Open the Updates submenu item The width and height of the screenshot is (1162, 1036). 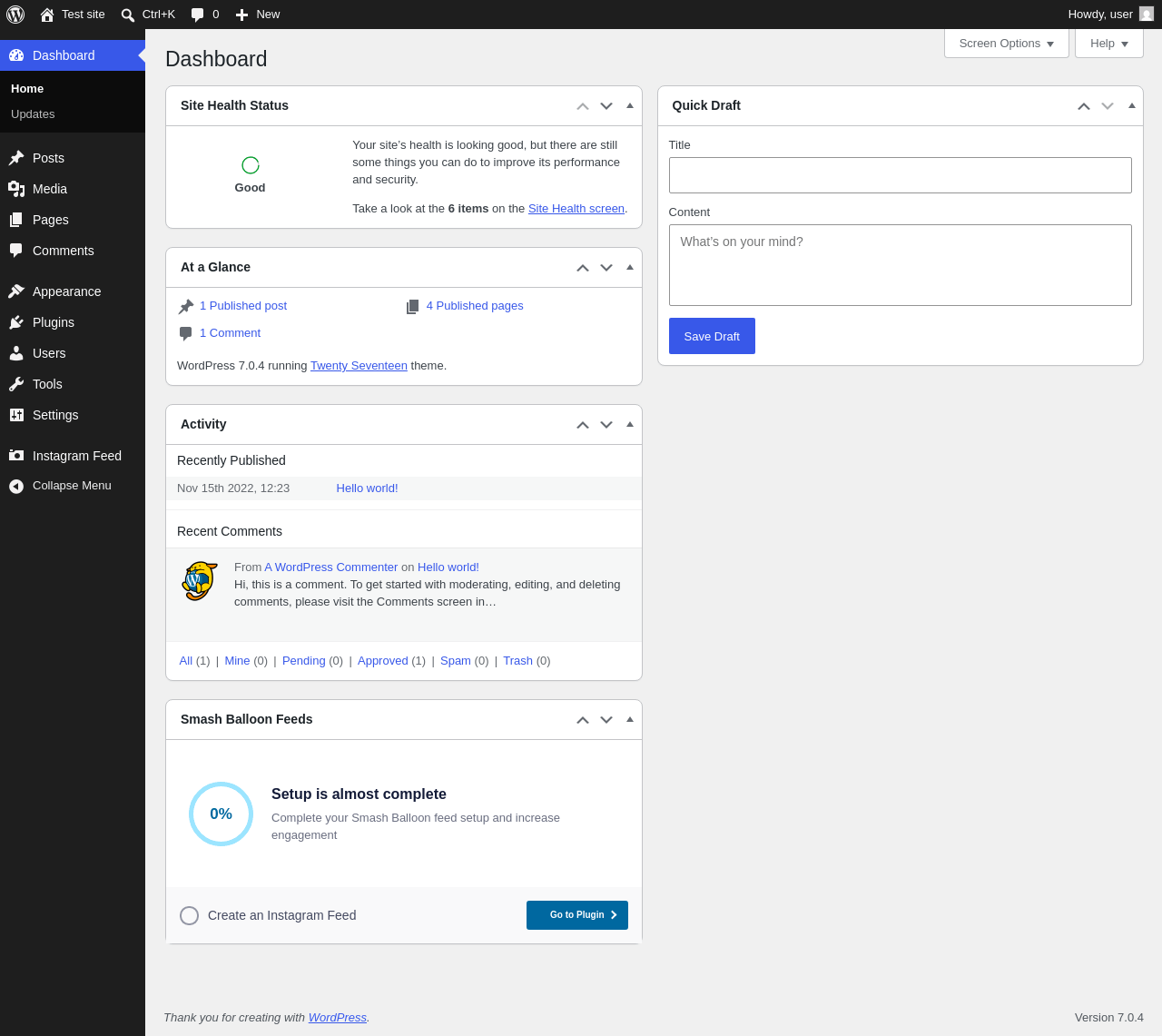coord(33,113)
